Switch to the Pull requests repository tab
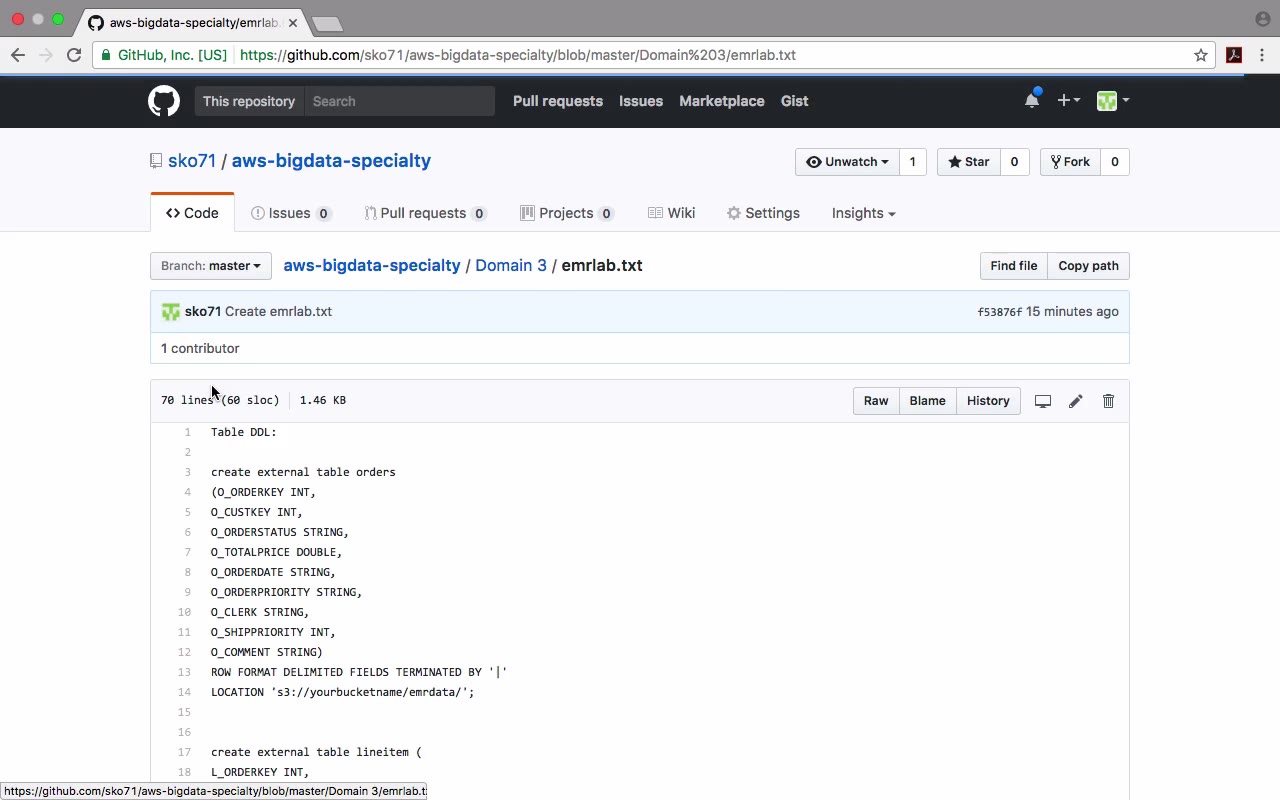1280x800 pixels. [425, 213]
